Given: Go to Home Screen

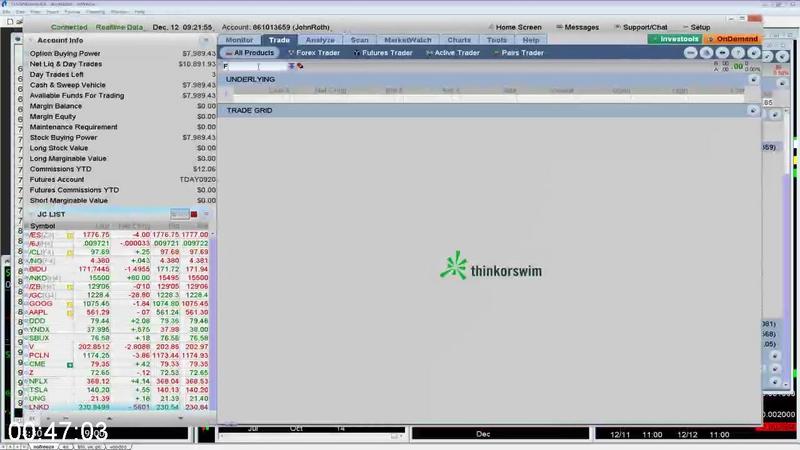Looking at the screenshot, I should click(515, 27).
